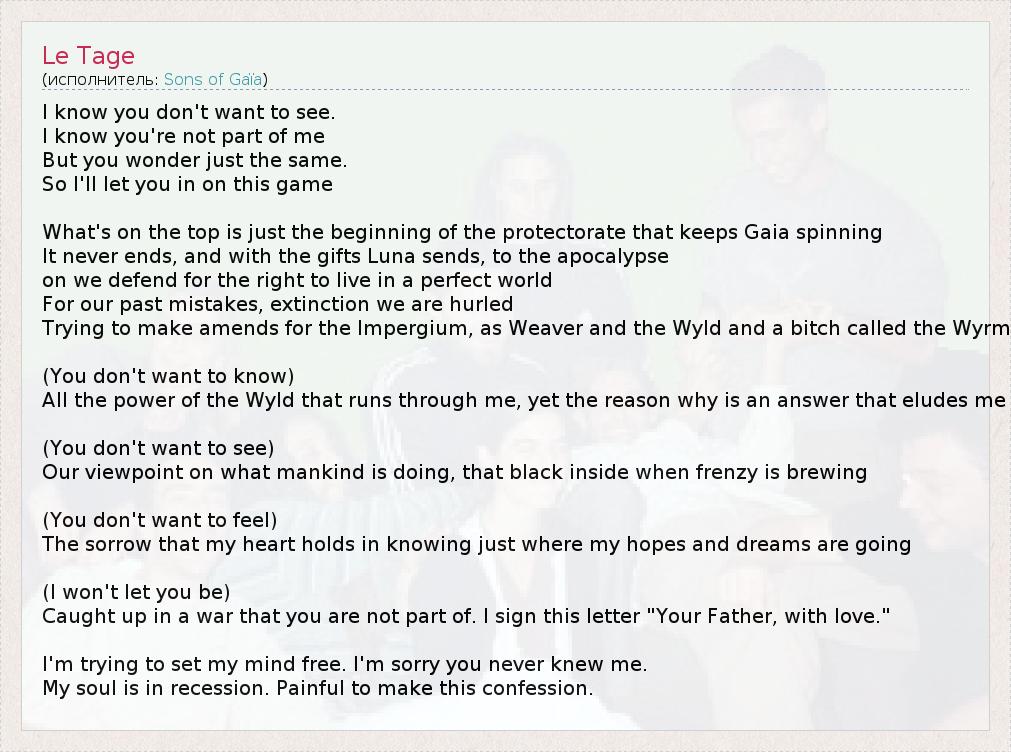The width and height of the screenshot is (1011, 752).
Task: Click the line starting "Our viewpoint on what mankind"
Action: point(454,472)
